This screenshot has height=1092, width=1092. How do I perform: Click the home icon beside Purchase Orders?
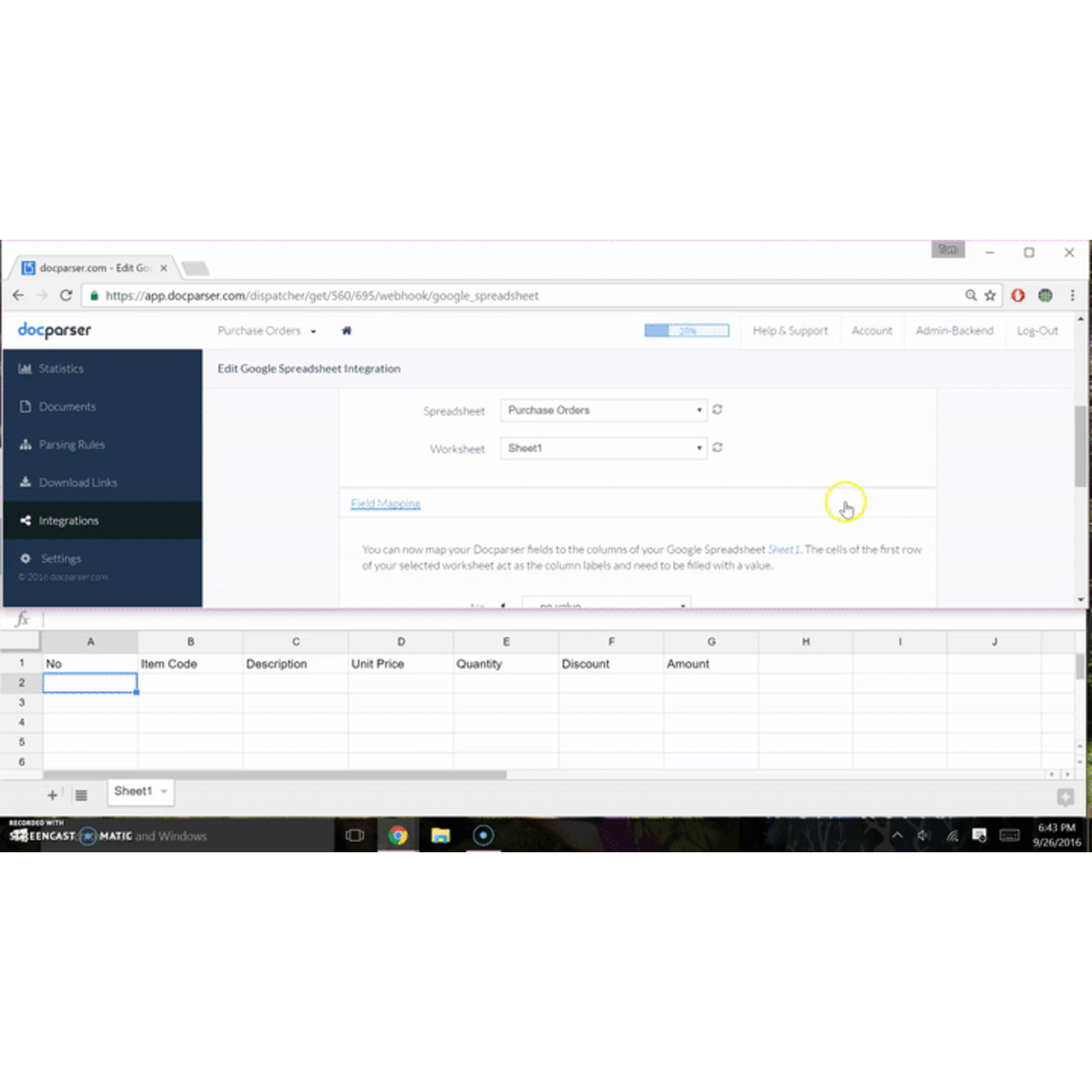[346, 330]
